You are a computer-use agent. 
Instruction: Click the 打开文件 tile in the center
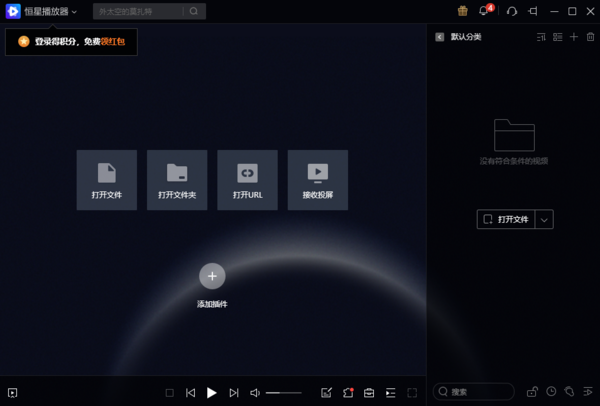pyautogui.click(x=107, y=180)
